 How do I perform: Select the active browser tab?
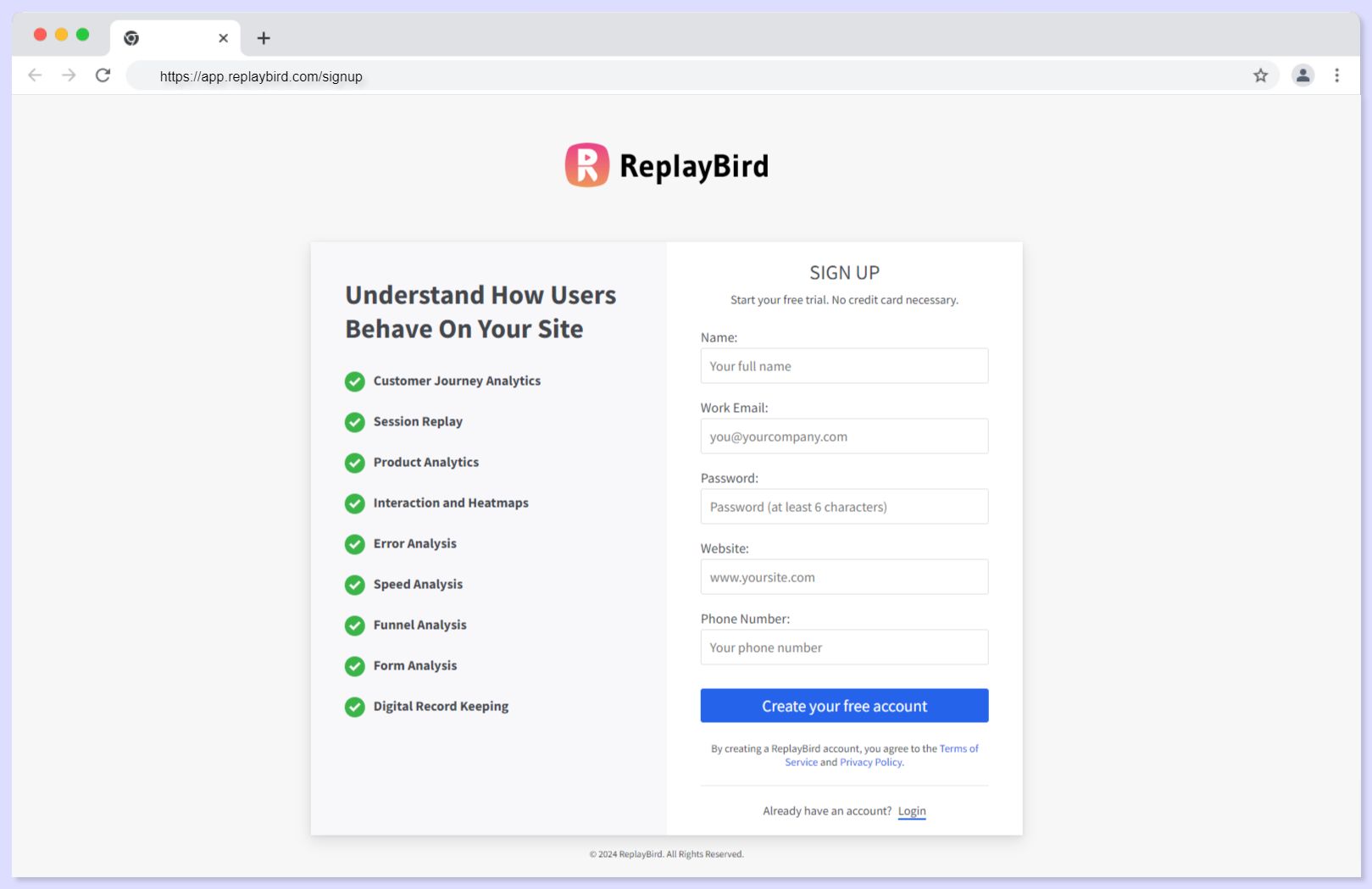175,38
